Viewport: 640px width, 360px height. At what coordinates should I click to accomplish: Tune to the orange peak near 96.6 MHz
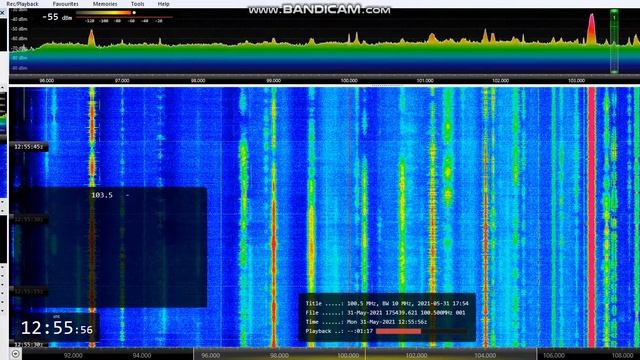91,38
